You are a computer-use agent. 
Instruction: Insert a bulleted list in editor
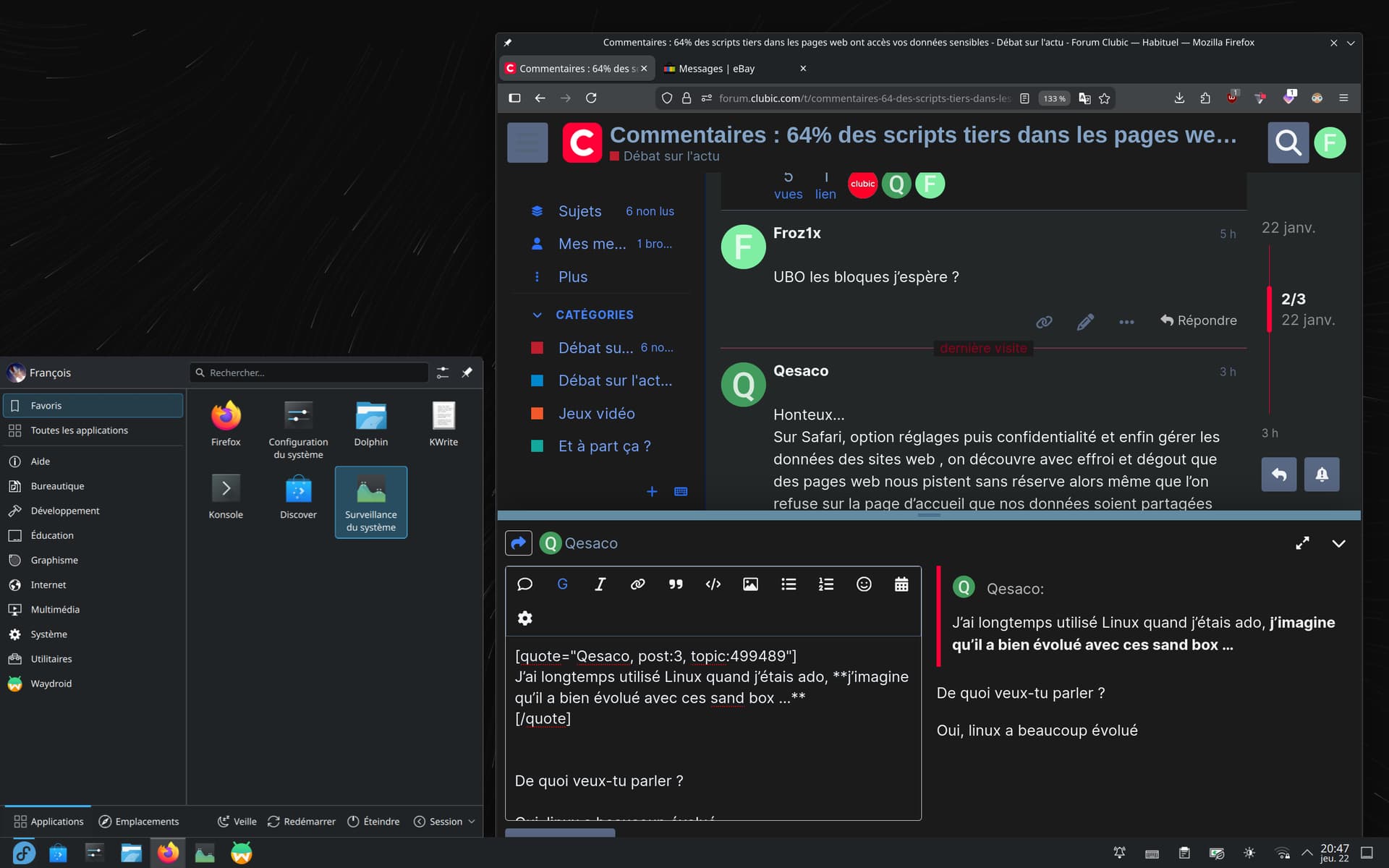click(789, 584)
